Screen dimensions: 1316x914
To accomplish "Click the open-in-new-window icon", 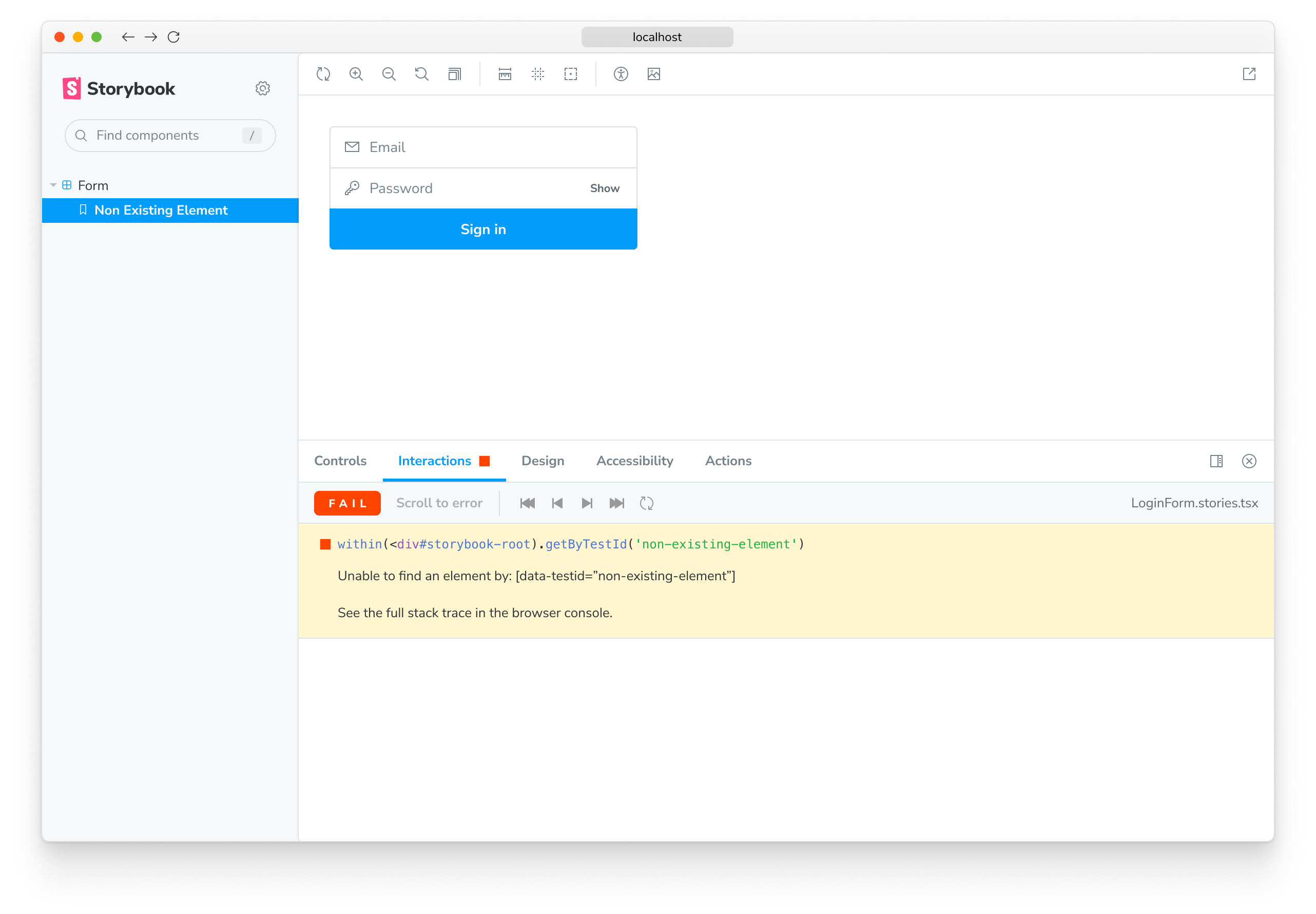I will pyautogui.click(x=1249, y=74).
